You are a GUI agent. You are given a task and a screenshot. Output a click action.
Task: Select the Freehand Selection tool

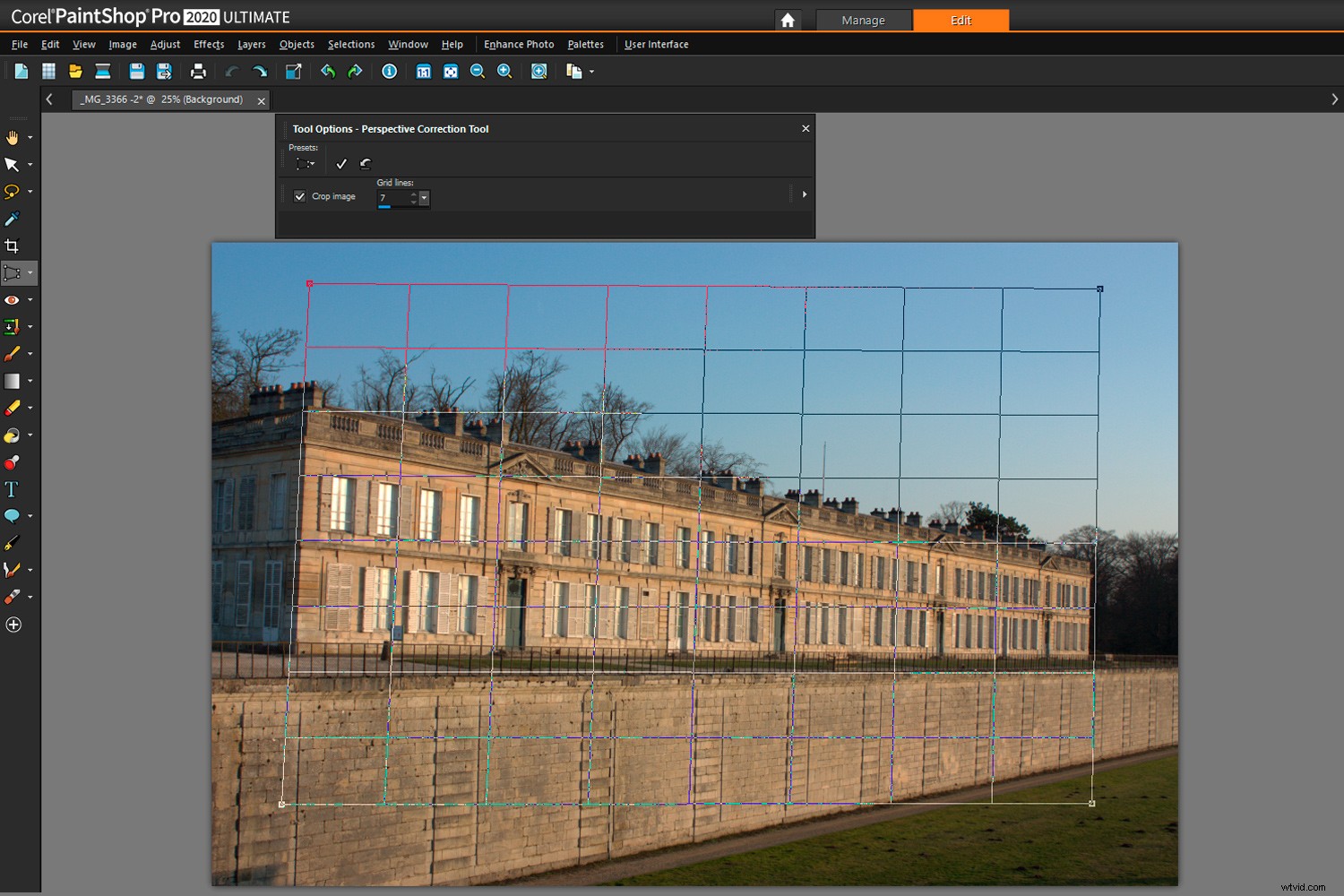pyautogui.click(x=13, y=191)
